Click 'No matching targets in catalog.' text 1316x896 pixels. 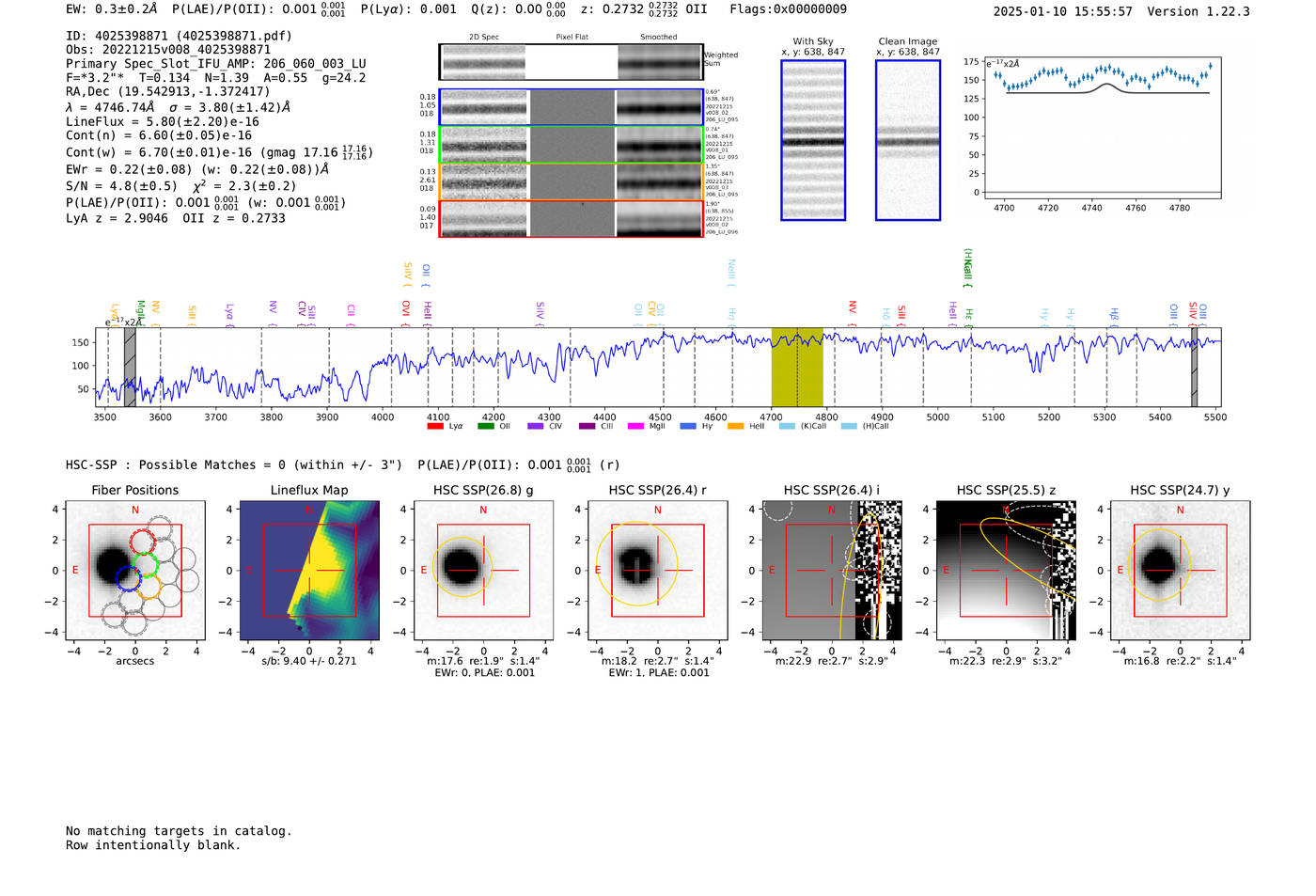click(x=179, y=831)
